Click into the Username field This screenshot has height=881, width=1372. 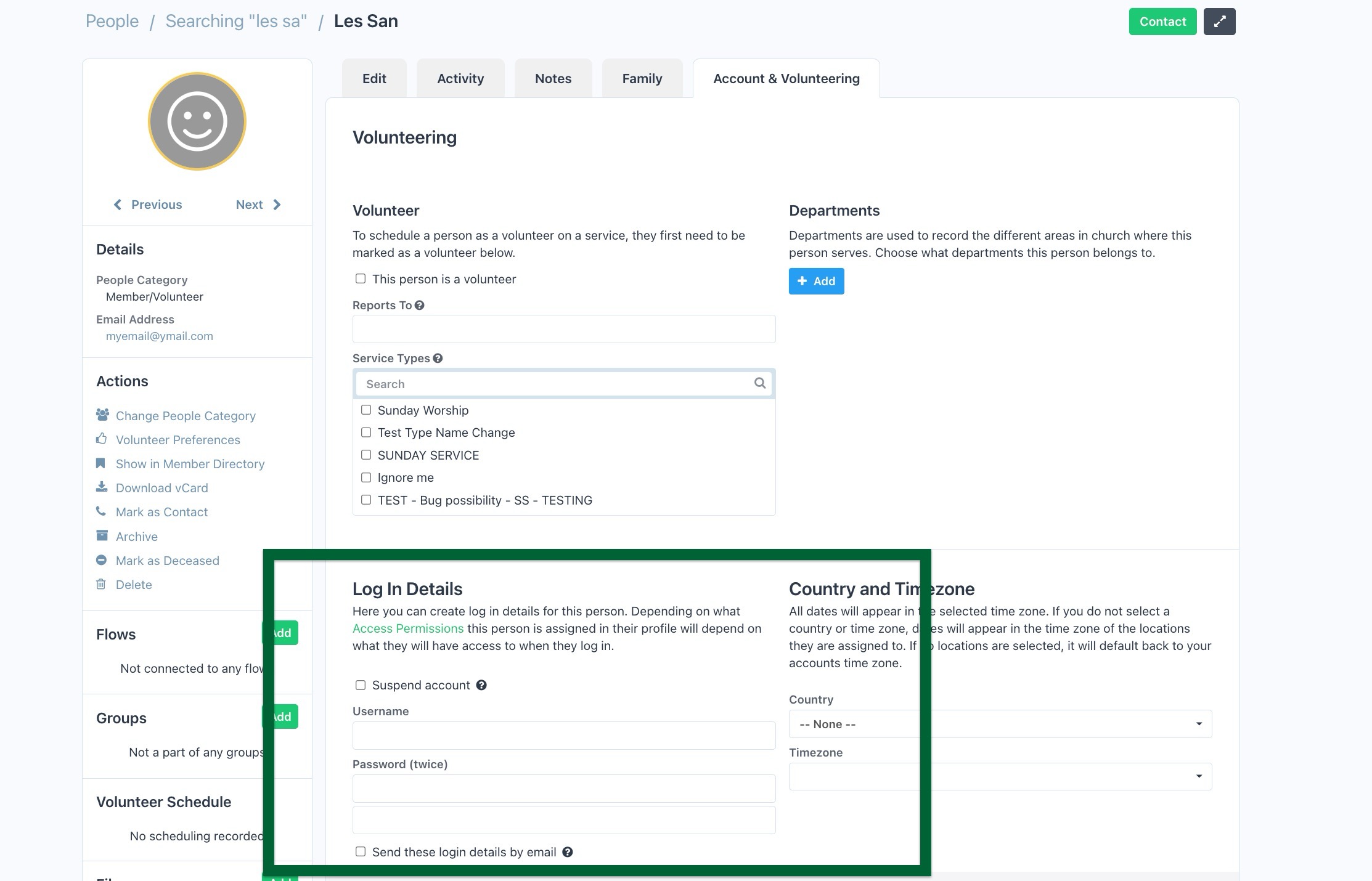[x=563, y=736]
